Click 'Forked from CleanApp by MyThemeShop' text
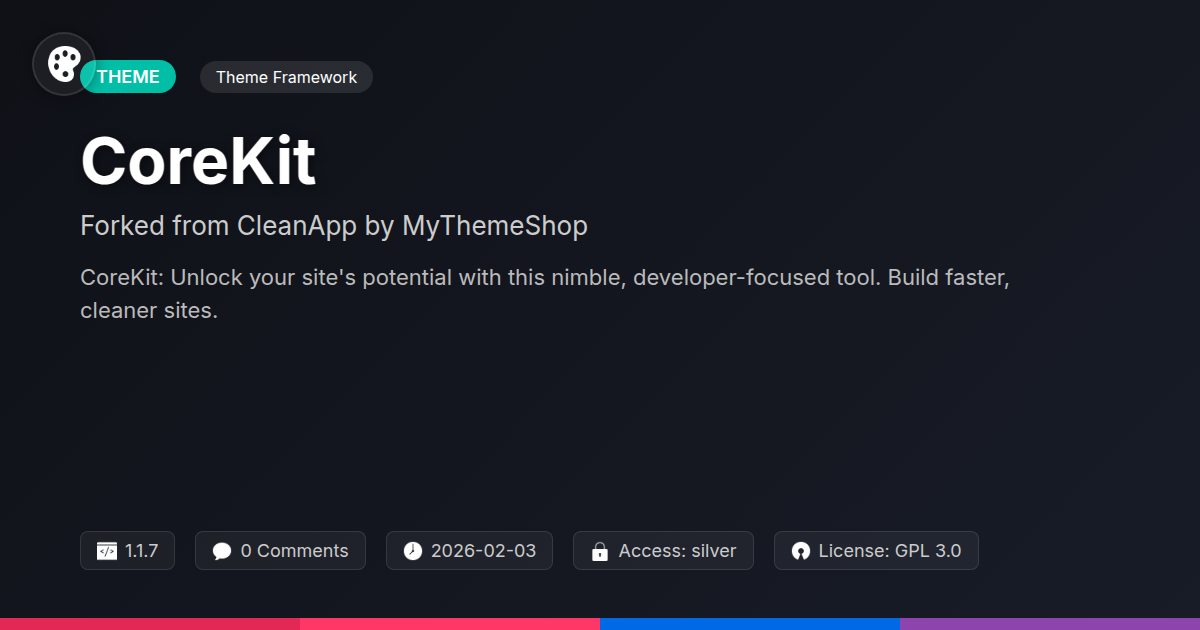The width and height of the screenshot is (1200, 630). [x=334, y=226]
